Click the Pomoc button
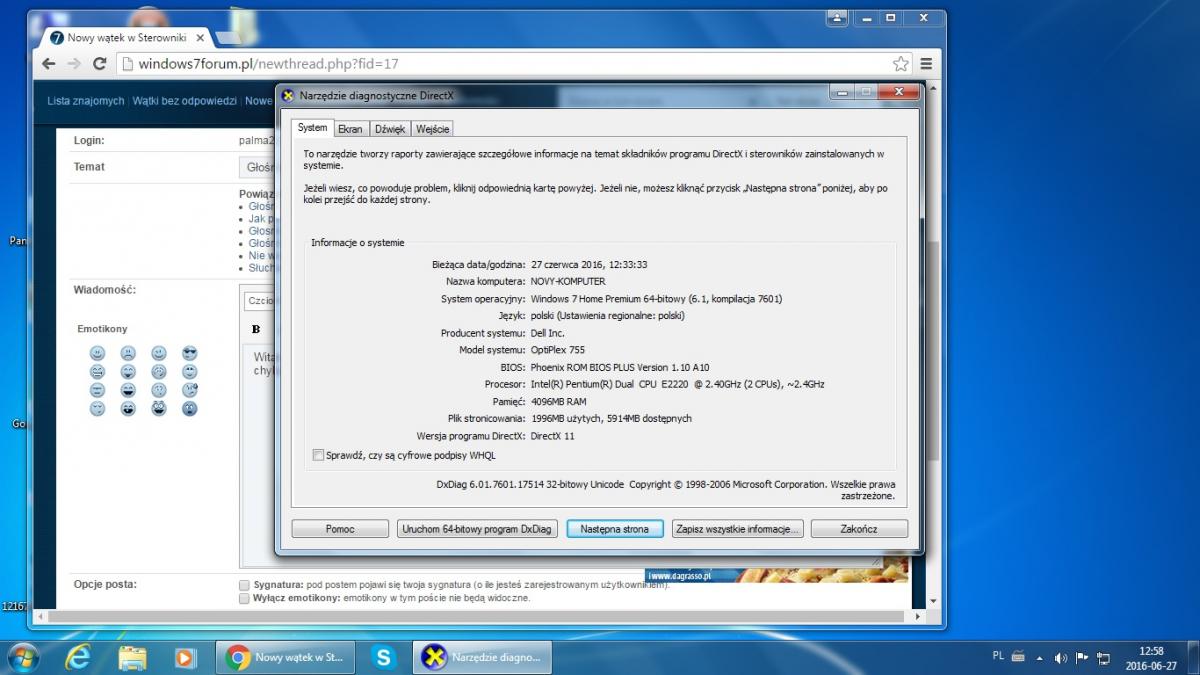This screenshot has width=1200, height=675. tap(340, 529)
